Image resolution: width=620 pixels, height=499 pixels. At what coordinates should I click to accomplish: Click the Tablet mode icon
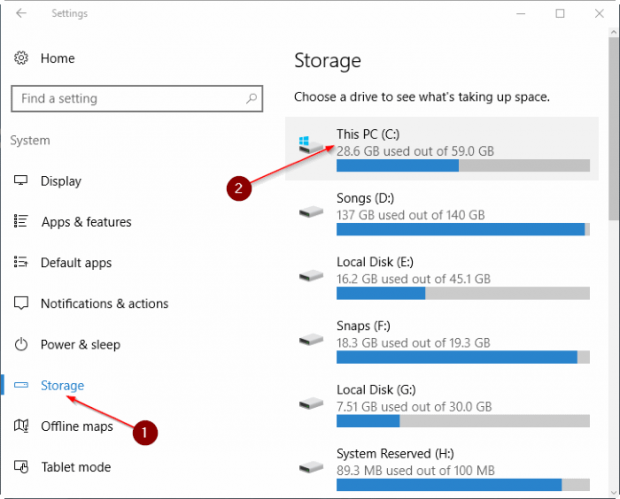click(x=21, y=467)
